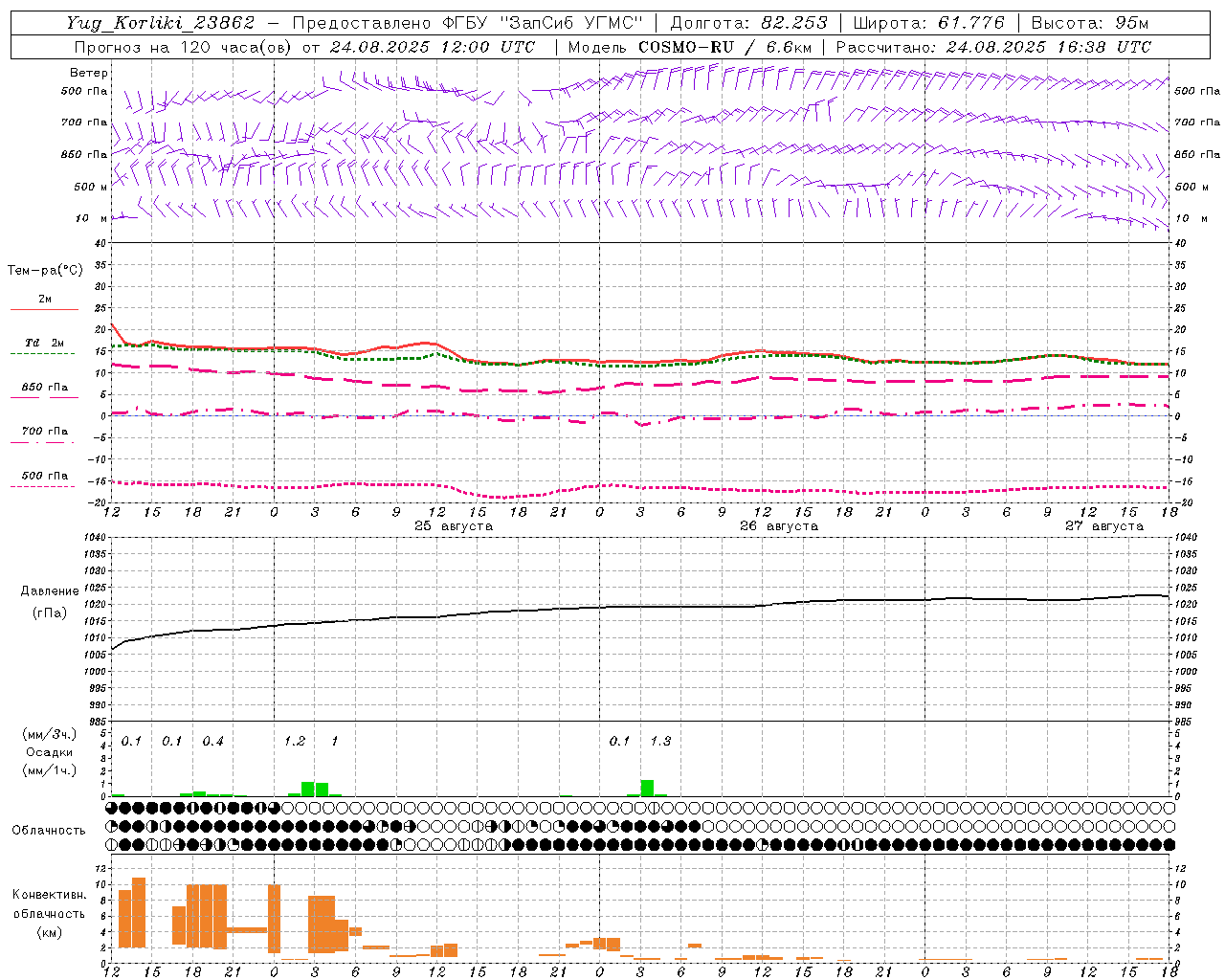Image resolution: width=1225 pixels, height=980 pixels.
Task: Click "700 гПа" in the temperature legend
Action: click(45, 432)
